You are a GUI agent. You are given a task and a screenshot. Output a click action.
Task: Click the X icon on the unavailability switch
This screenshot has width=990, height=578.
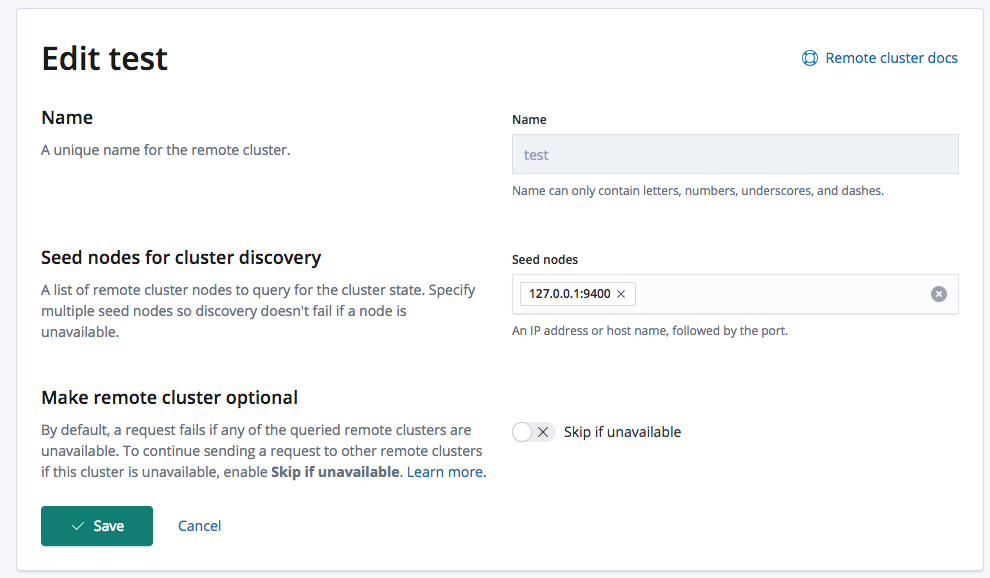[x=541, y=431]
